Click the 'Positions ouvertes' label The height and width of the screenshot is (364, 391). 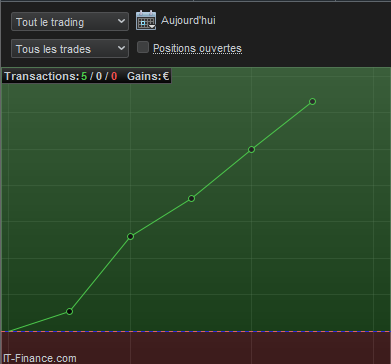tap(197, 48)
